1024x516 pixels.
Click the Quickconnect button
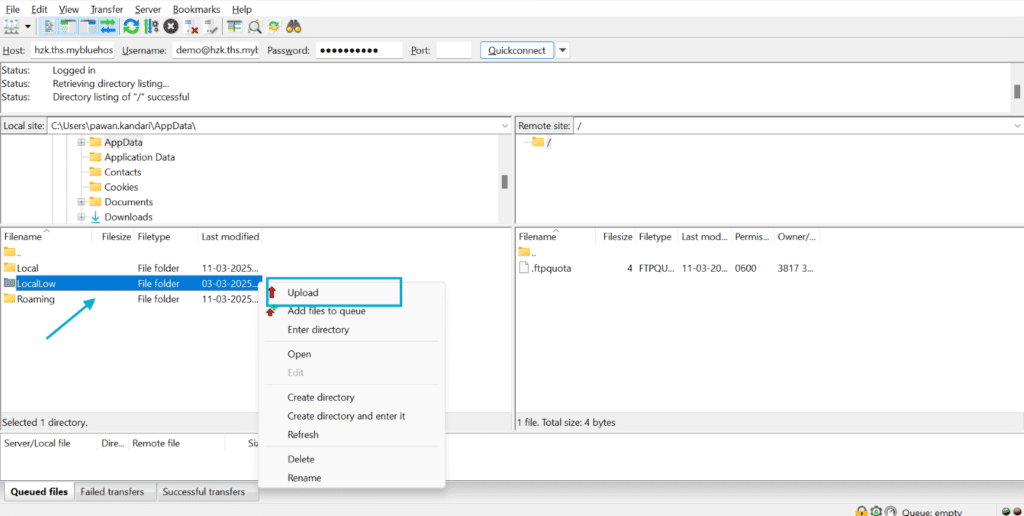coord(517,50)
